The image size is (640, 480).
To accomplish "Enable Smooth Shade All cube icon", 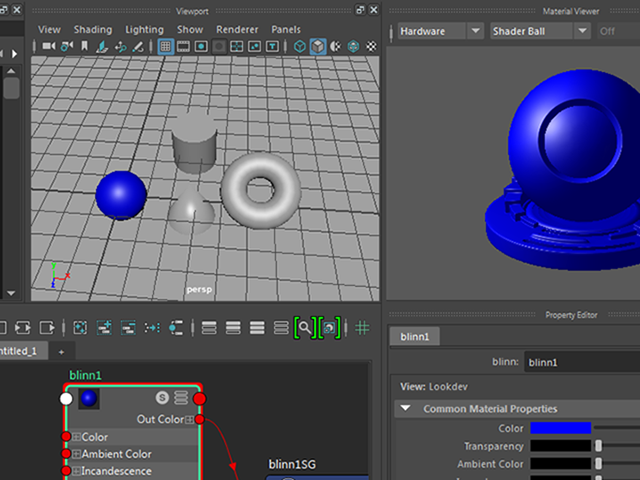I will pos(318,47).
